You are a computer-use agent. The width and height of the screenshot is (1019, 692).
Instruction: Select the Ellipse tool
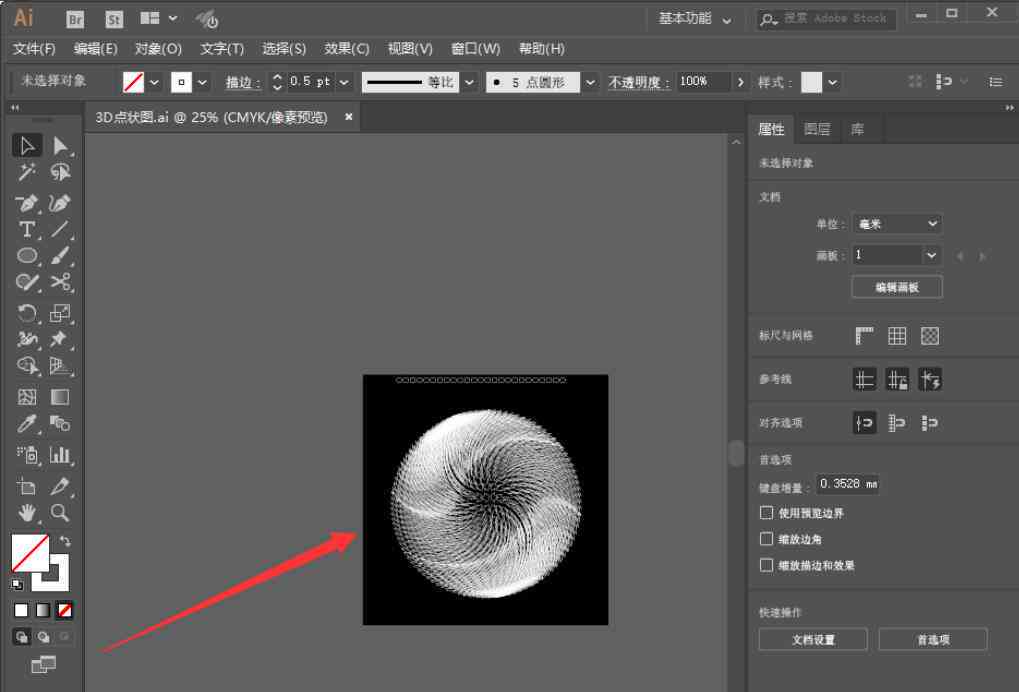point(27,255)
